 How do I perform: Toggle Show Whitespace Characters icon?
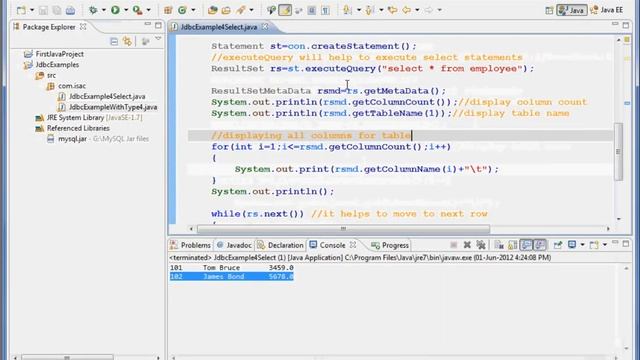click(x=325, y=10)
